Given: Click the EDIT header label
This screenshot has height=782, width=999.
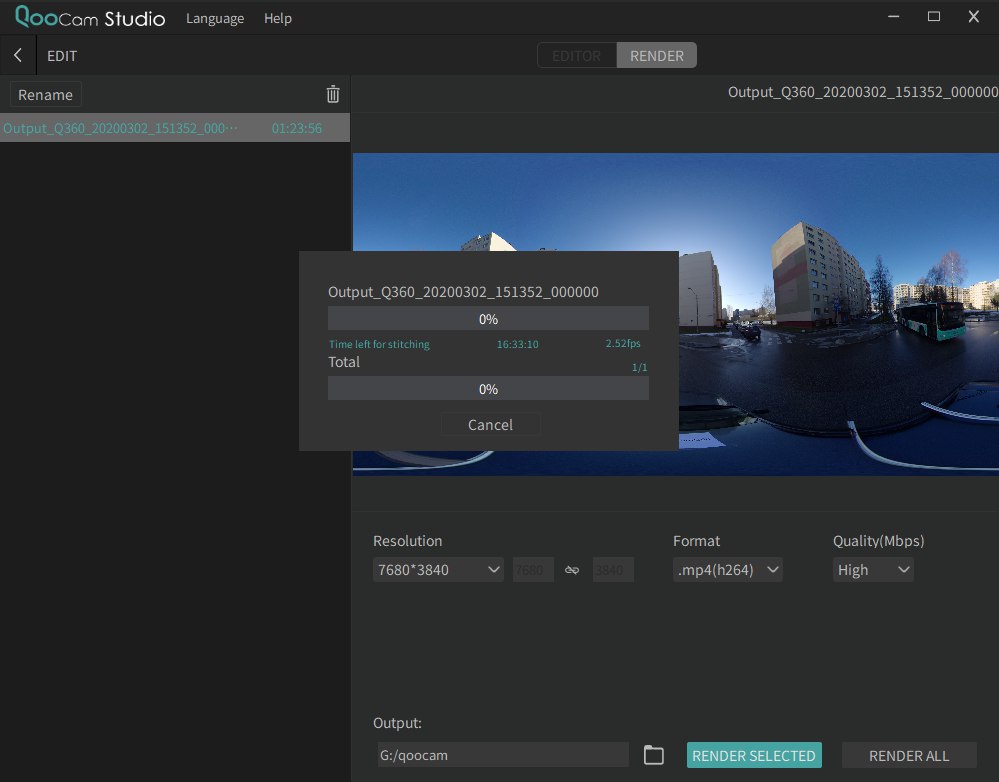Looking at the screenshot, I should pos(62,56).
